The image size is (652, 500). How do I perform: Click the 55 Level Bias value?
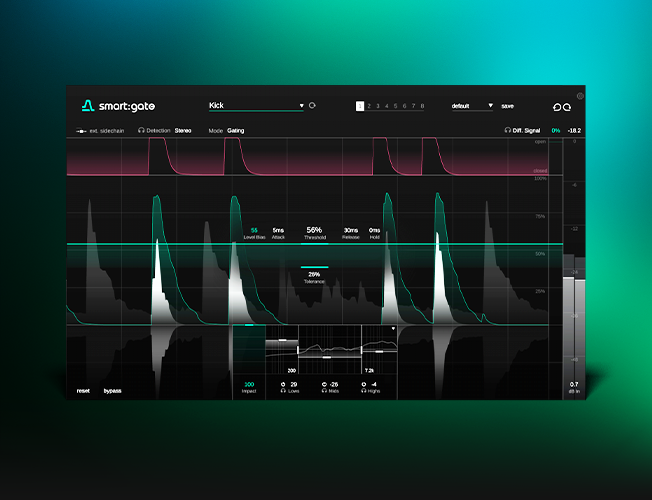pyautogui.click(x=254, y=230)
